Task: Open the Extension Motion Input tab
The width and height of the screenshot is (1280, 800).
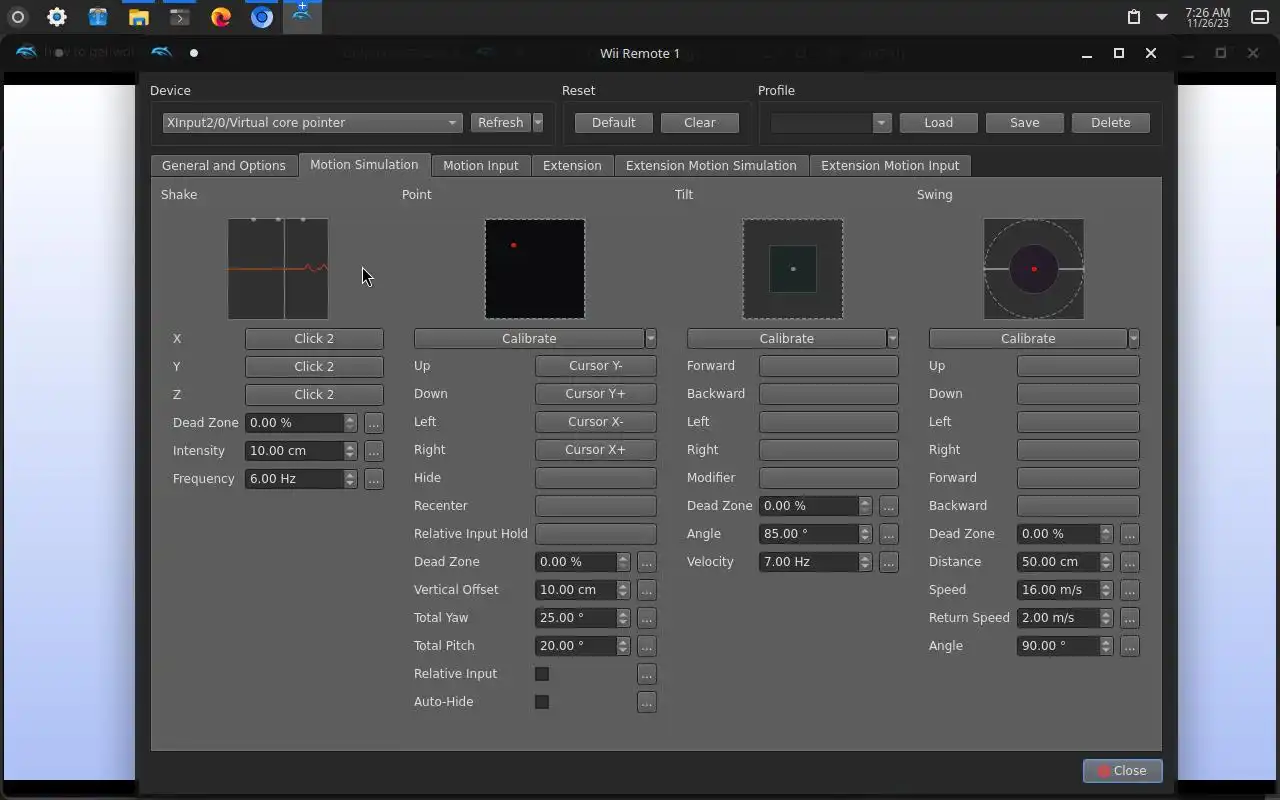Action: 890,165
